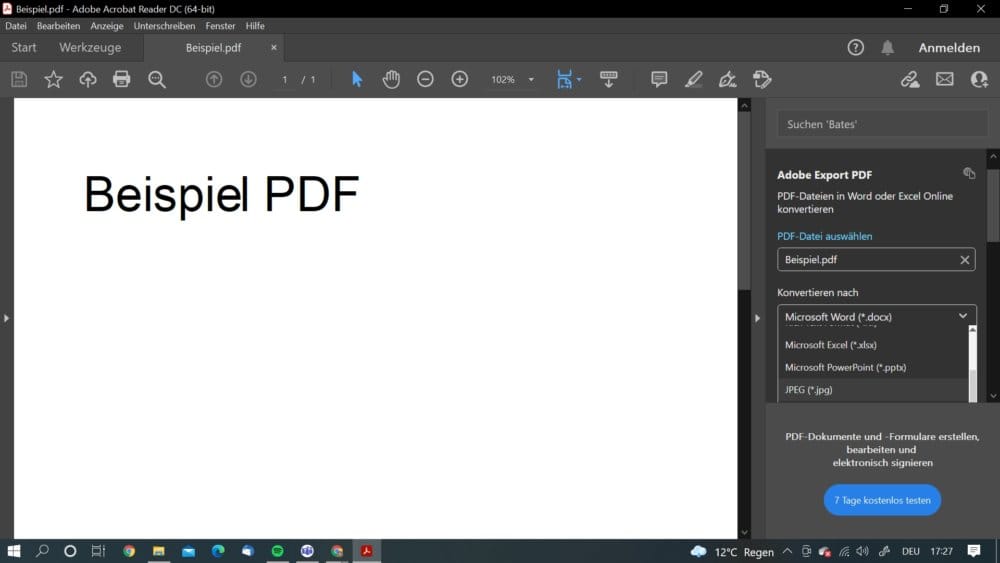Zoom in with the plus circle icon
Viewport: 1000px width, 563px height.
[459, 79]
